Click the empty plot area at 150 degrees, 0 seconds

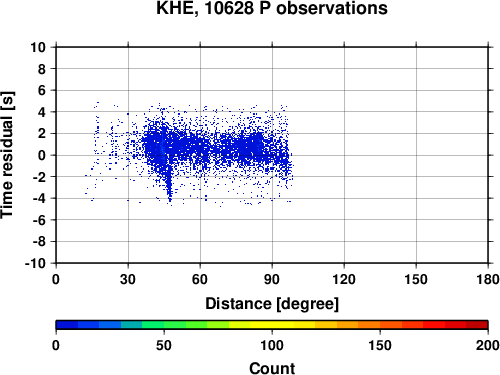(416, 155)
